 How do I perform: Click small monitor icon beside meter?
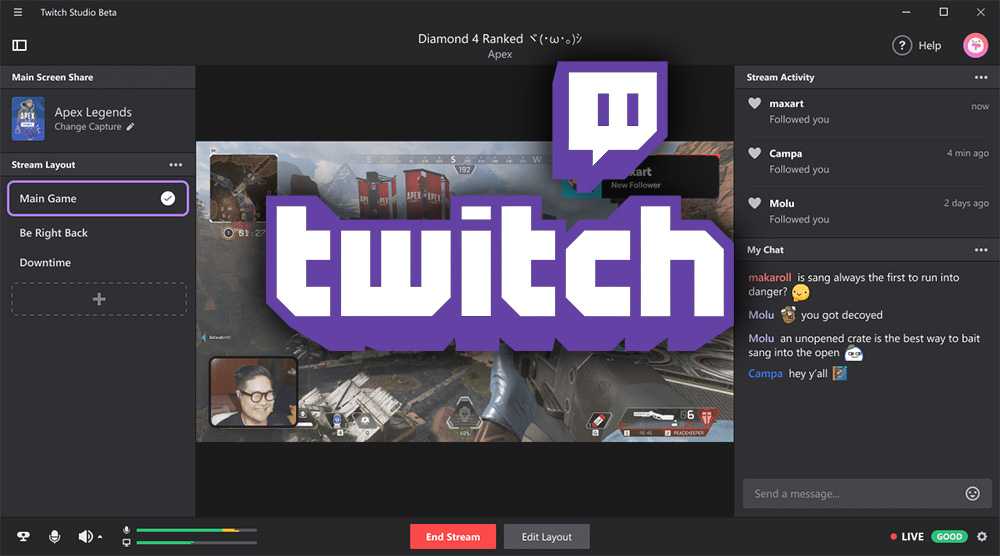pos(126,543)
